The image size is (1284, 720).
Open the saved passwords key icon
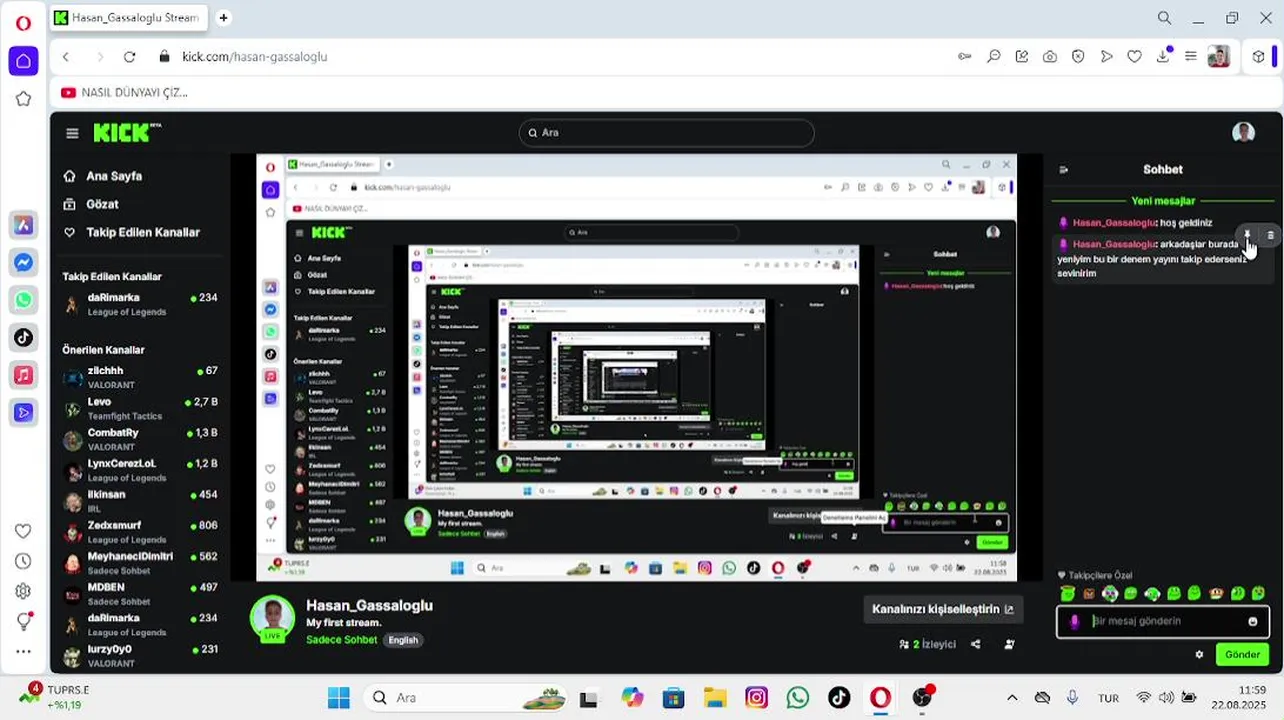(x=965, y=57)
